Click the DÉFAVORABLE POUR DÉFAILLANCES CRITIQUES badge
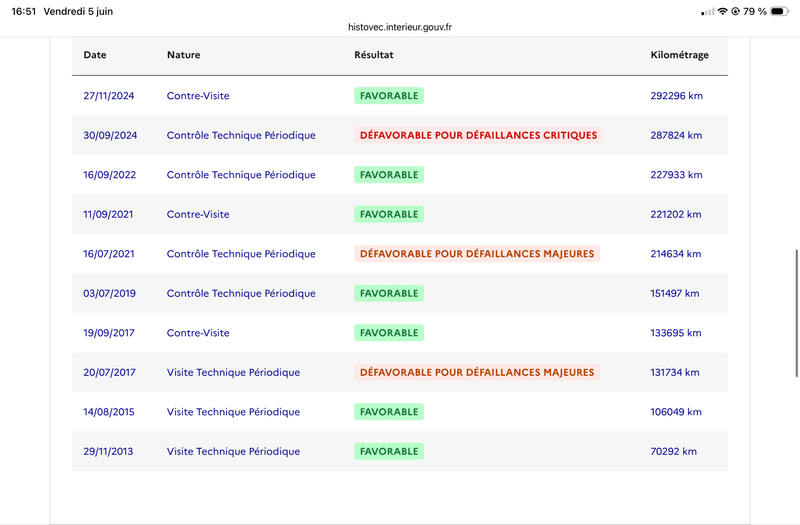The width and height of the screenshot is (800, 525). pos(478,135)
